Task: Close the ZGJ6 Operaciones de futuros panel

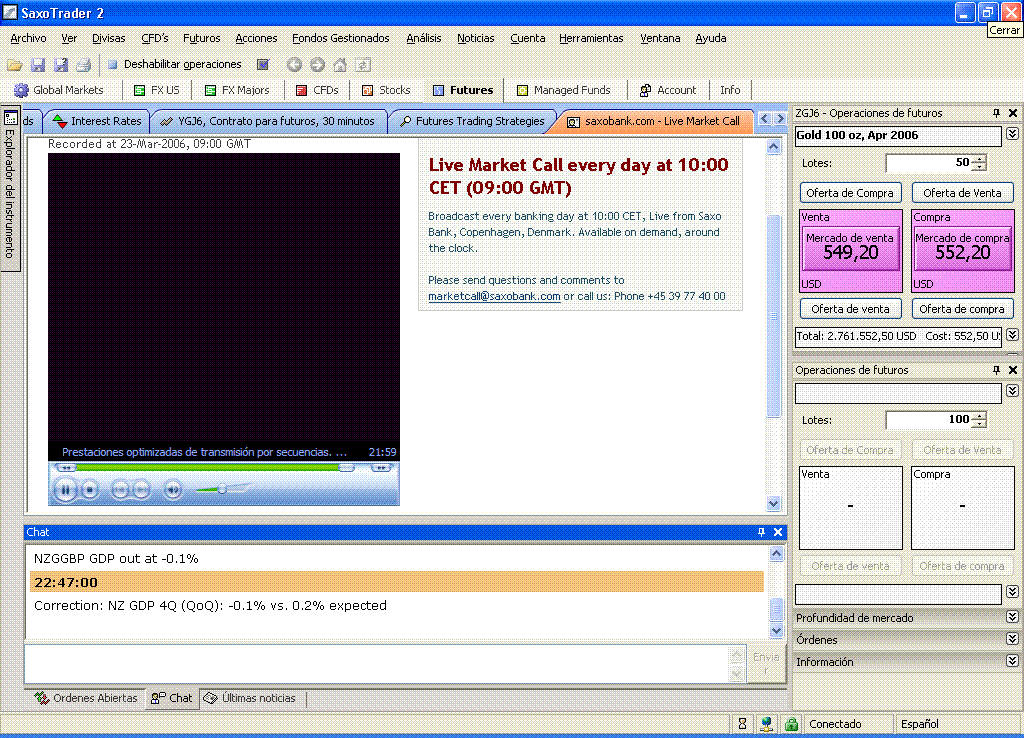Action: pos(1013,113)
